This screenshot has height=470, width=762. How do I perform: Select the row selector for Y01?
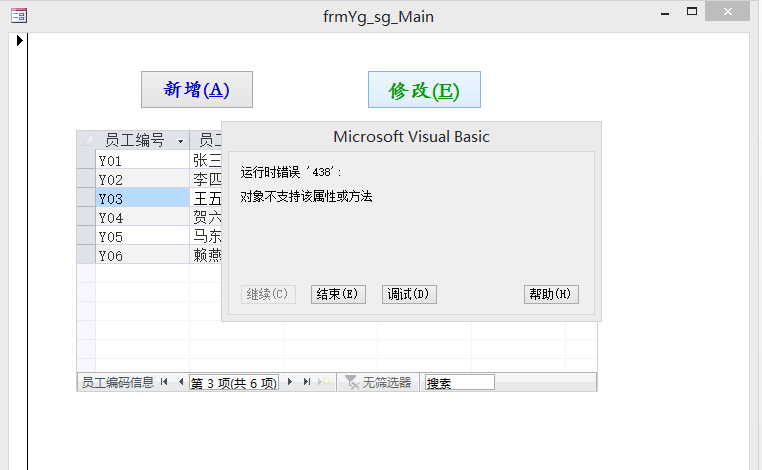pyautogui.click(x=86, y=160)
